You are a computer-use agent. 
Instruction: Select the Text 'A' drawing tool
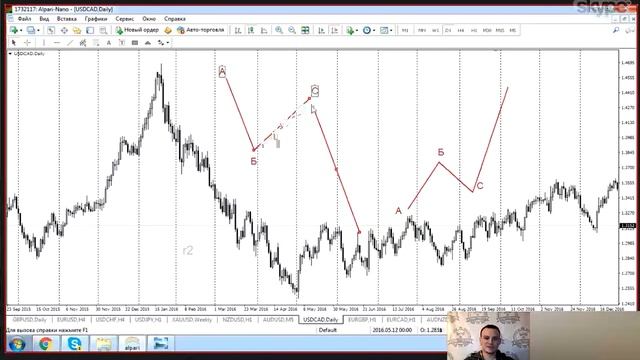[109, 42]
